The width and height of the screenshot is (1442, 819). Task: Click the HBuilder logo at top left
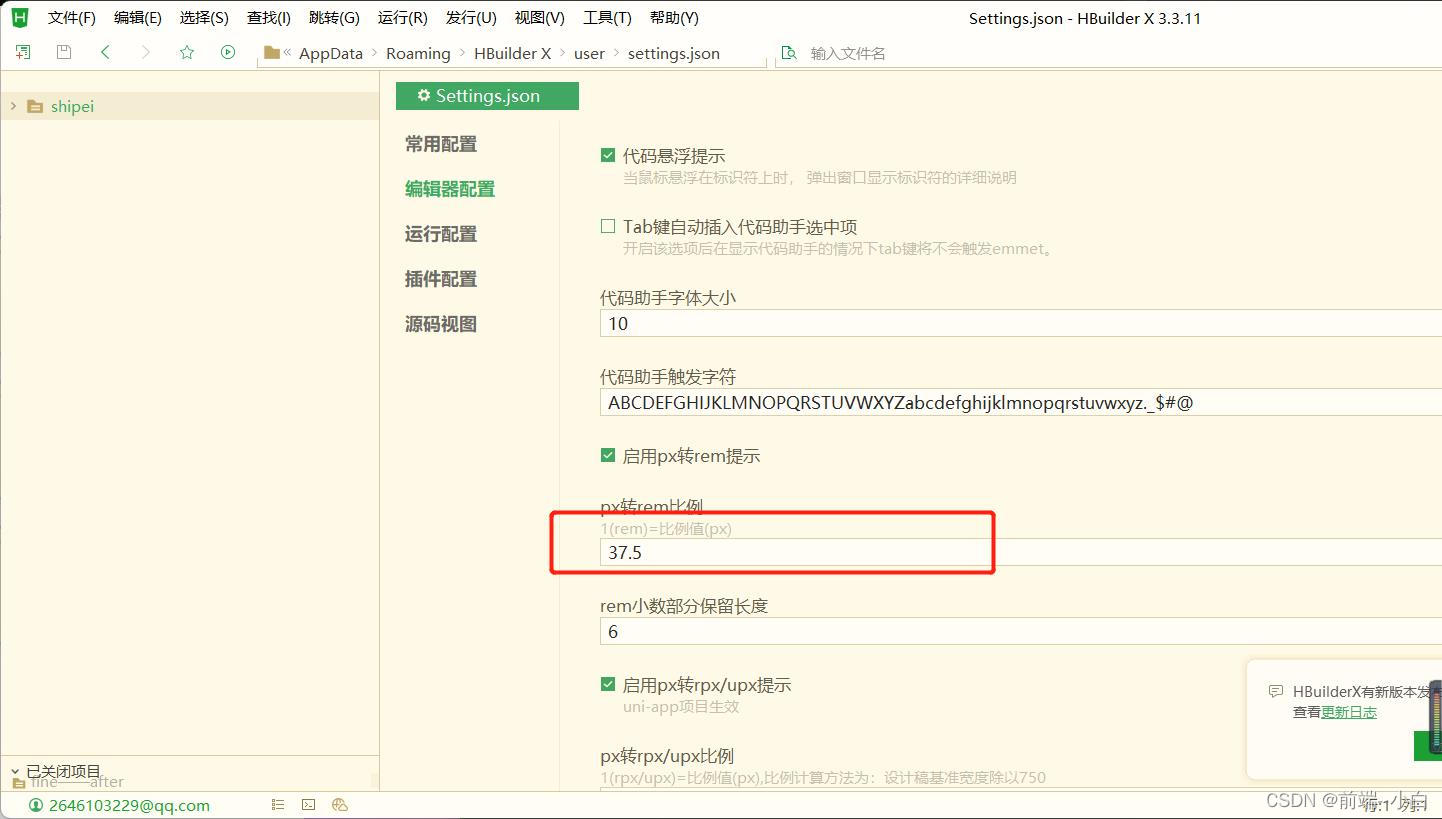[18, 17]
